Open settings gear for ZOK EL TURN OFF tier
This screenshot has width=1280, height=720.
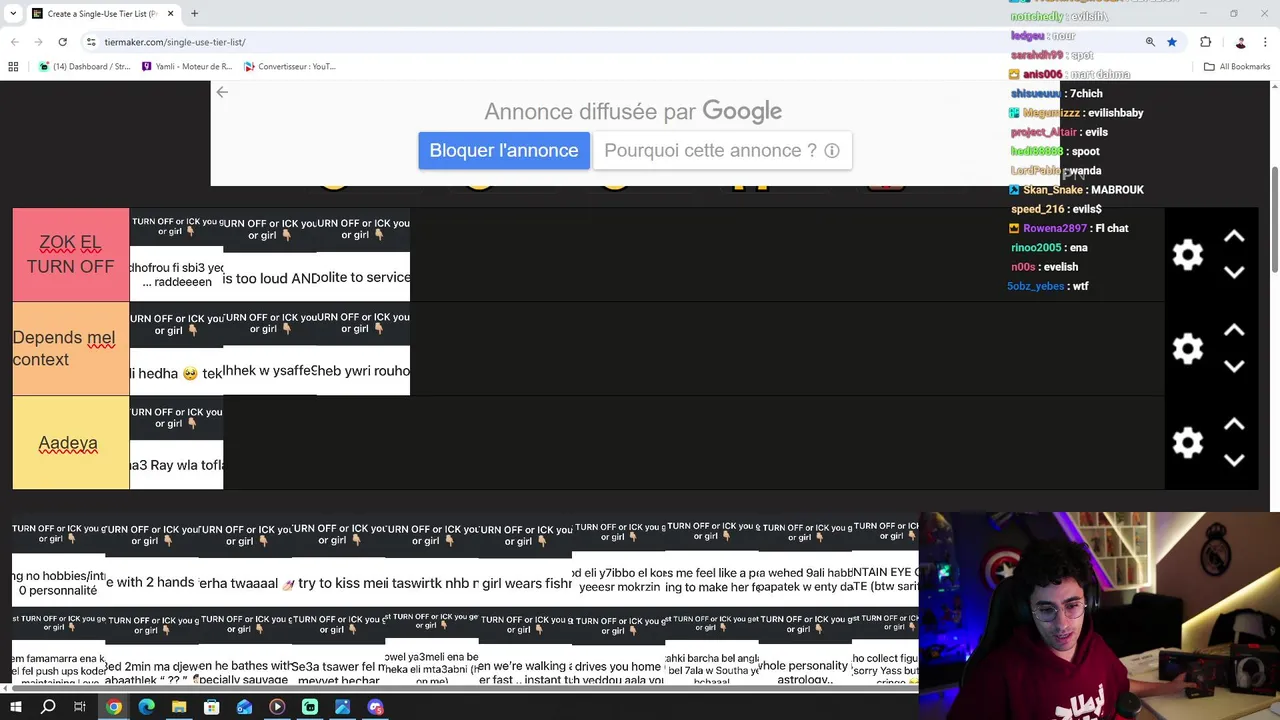[1188, 255]
